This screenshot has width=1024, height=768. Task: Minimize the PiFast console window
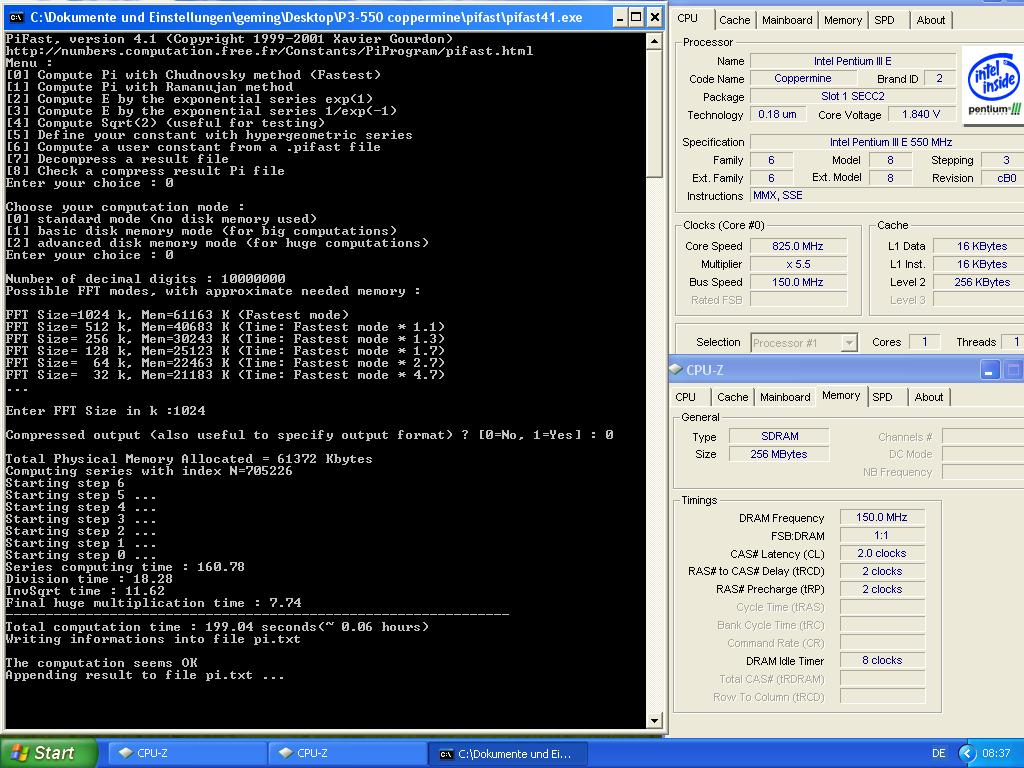[620, 18]
